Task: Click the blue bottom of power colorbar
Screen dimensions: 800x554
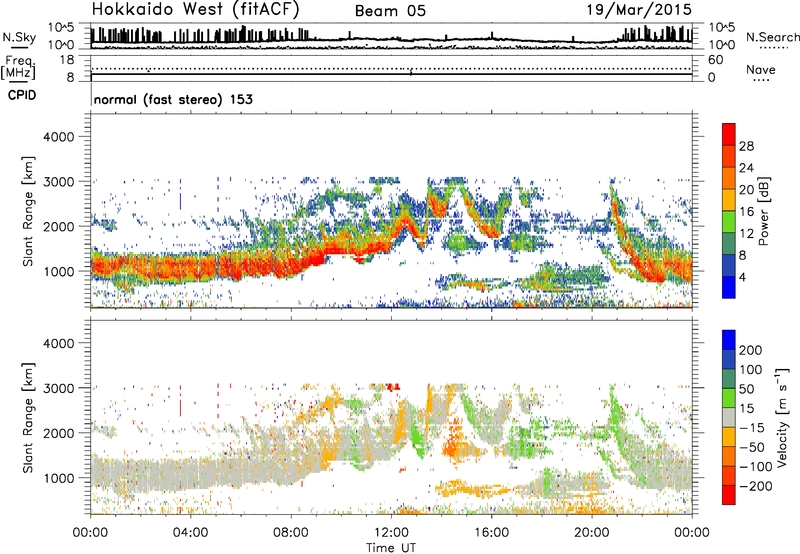Action: (x=729, y=287)
